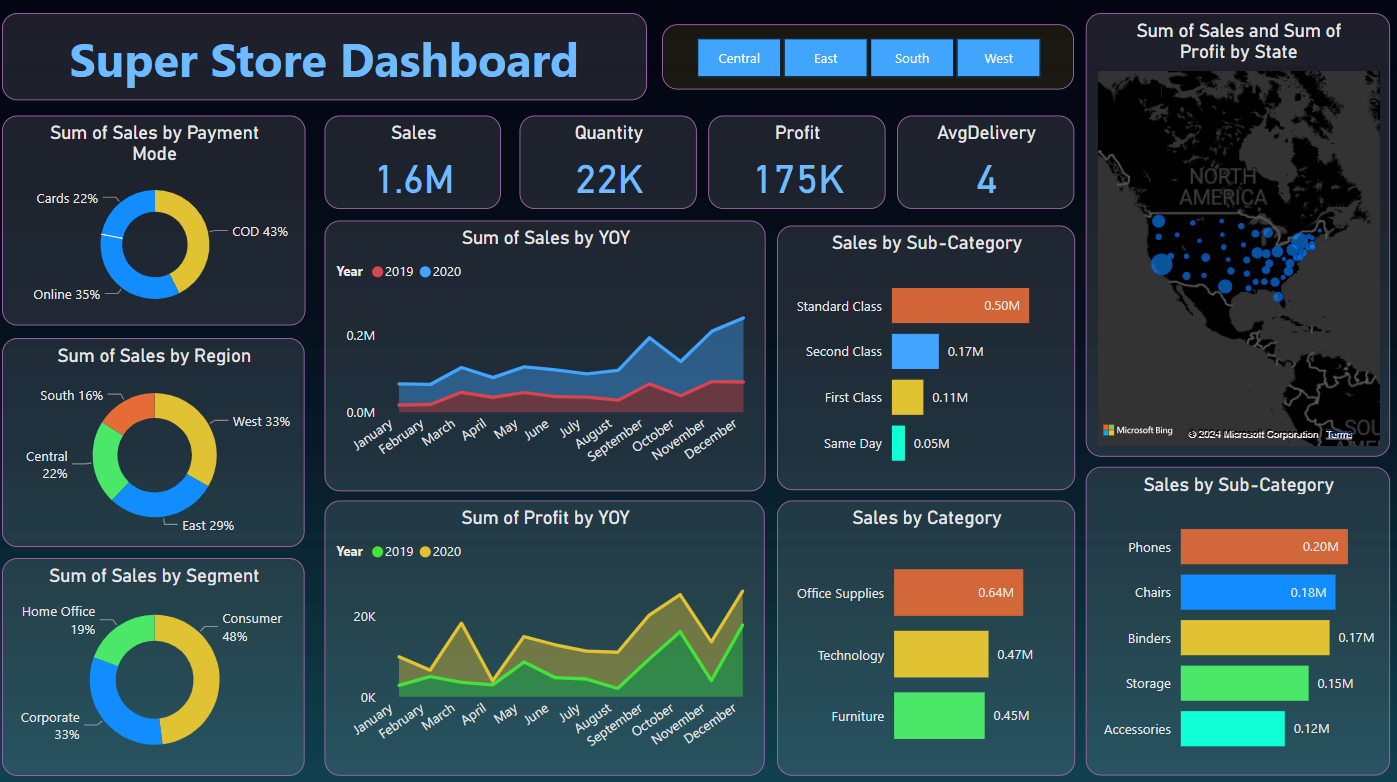Screen dimensions: 1397x782
Task: Filter dashboard by West region button
Action: pyautogui.click(x=998, y=58)
